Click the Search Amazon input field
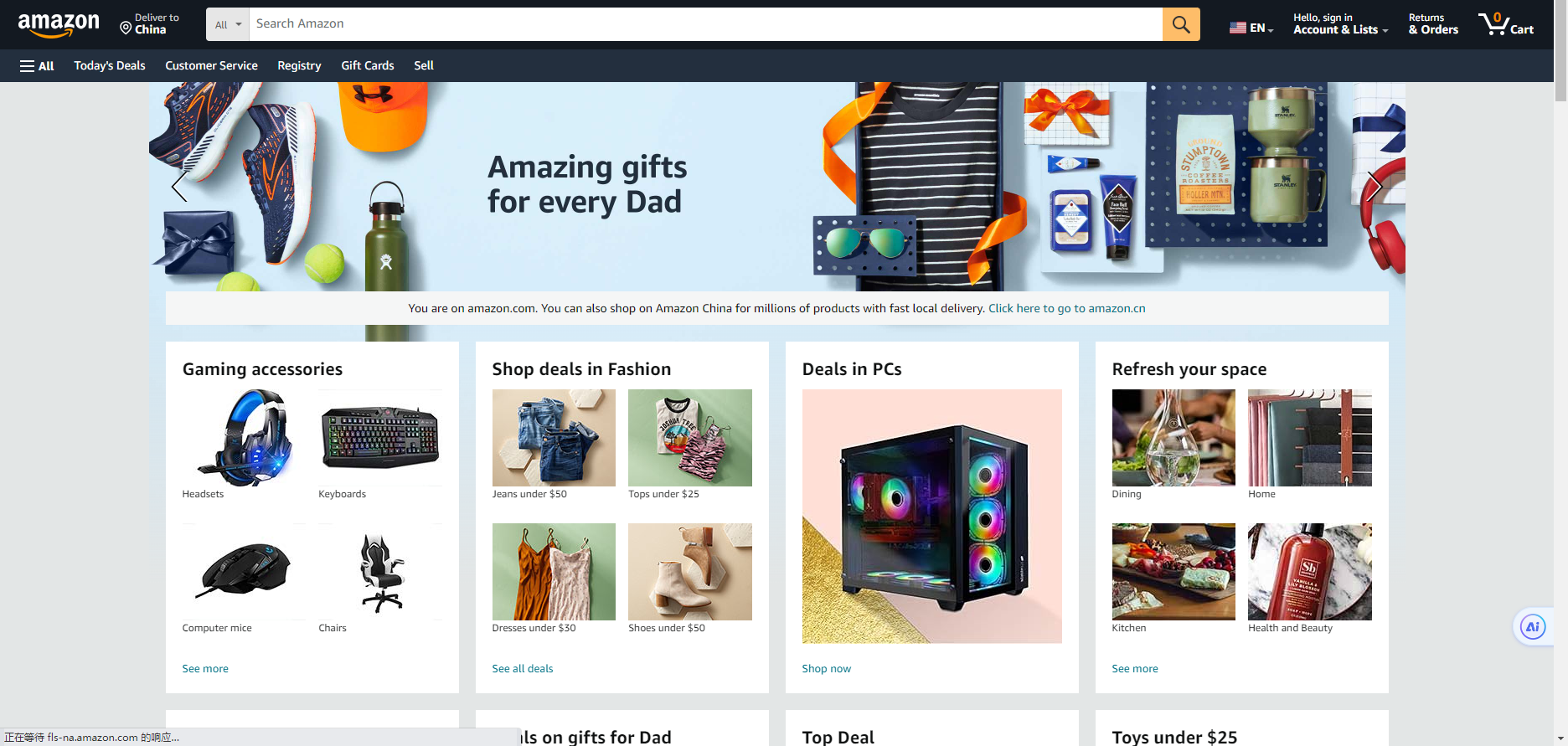This screenshot has height=746, width=1568. (706, 24)
